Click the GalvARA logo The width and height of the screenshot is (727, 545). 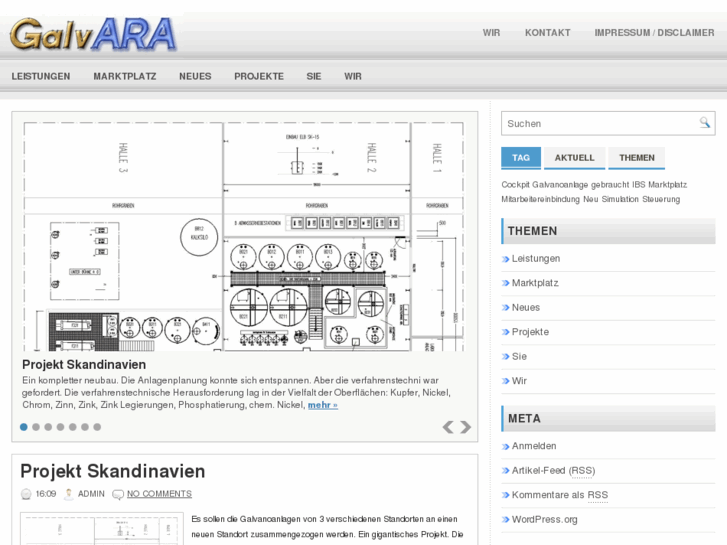coord(93,34)
